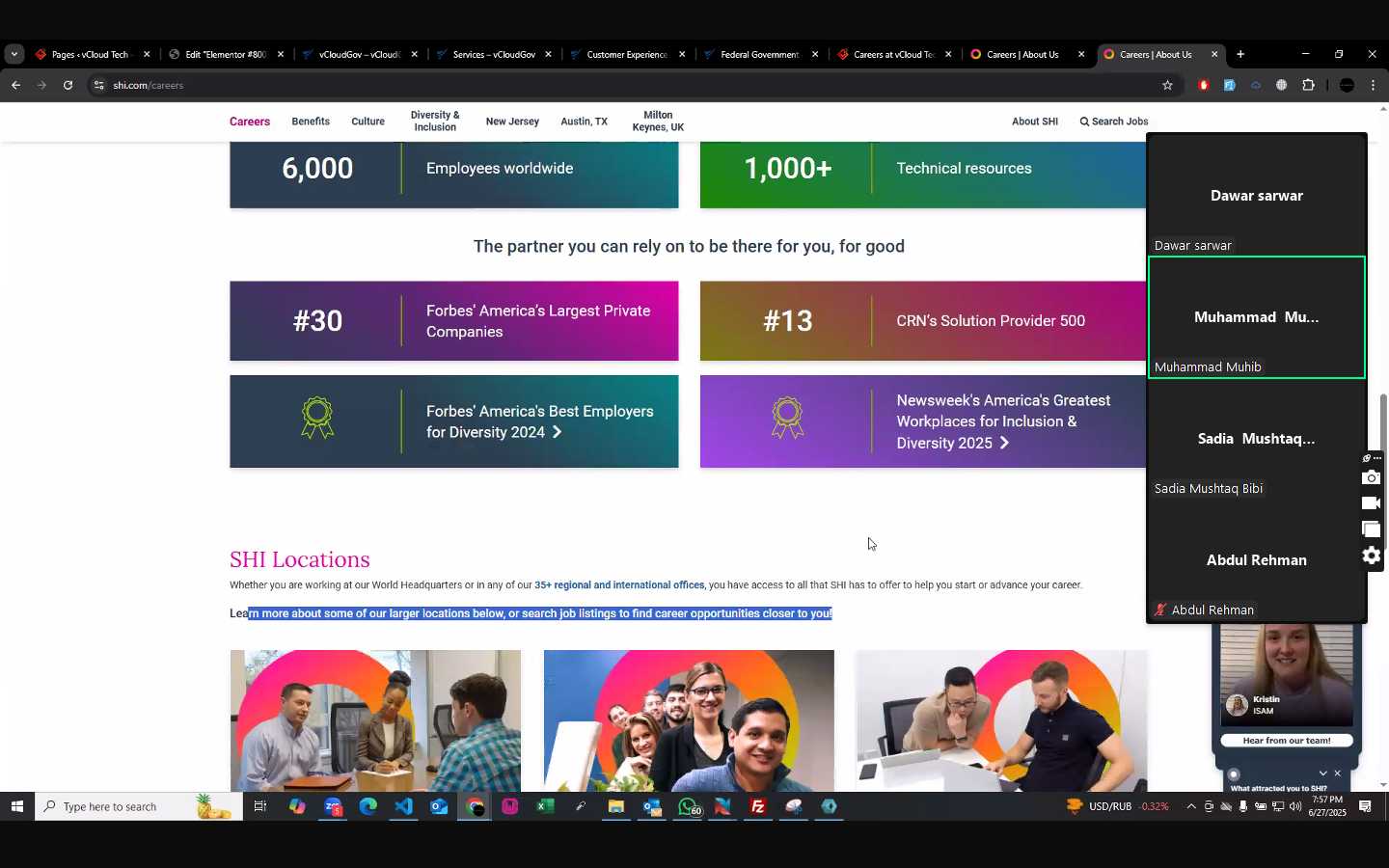1389x868 pixels.
Task: Click the globe extension icon
Action: [1282, 85]
